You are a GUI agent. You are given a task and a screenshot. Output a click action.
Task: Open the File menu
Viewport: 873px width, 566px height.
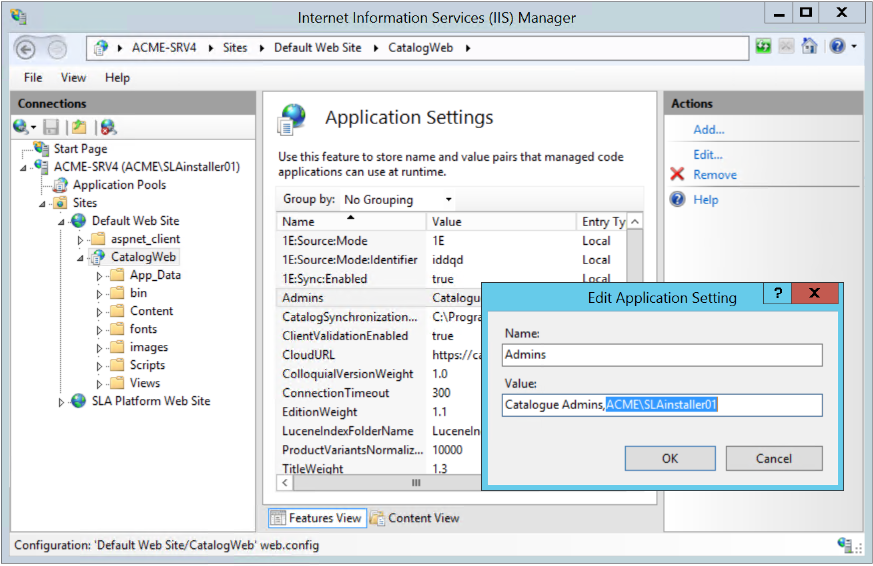pyautogui.click(x=33, y=78)
